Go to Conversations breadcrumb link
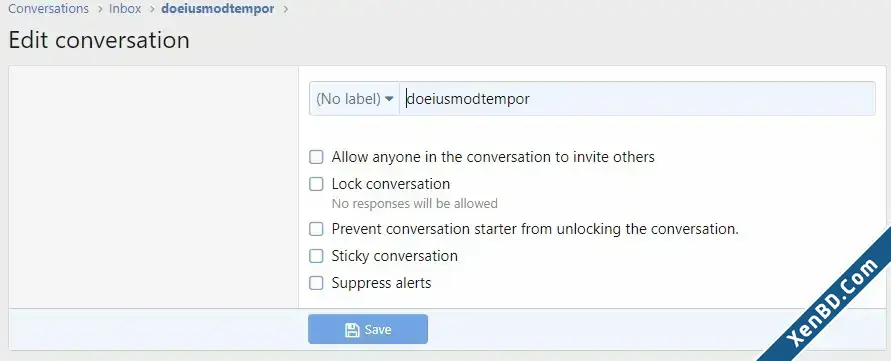 (x=48, y=9)
